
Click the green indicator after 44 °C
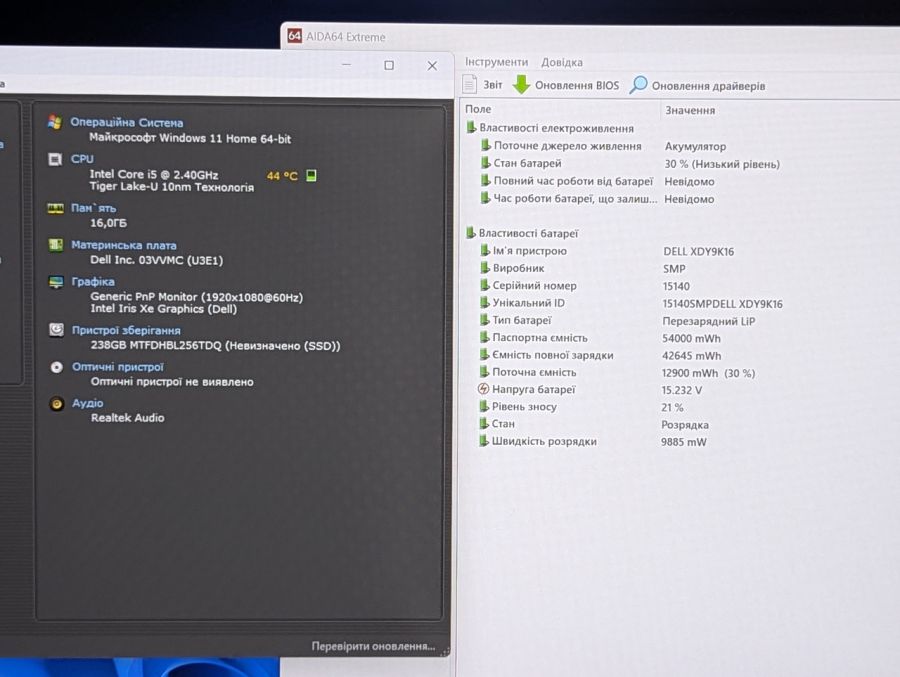pyautogui.click(x=311, y=175)
